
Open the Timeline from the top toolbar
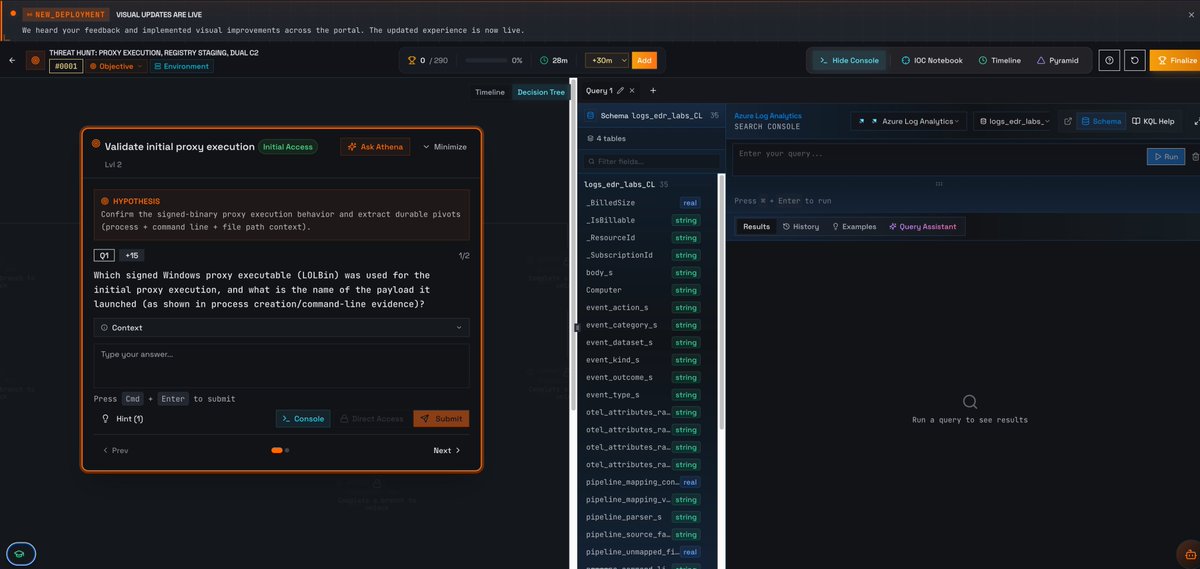(999, 60)
